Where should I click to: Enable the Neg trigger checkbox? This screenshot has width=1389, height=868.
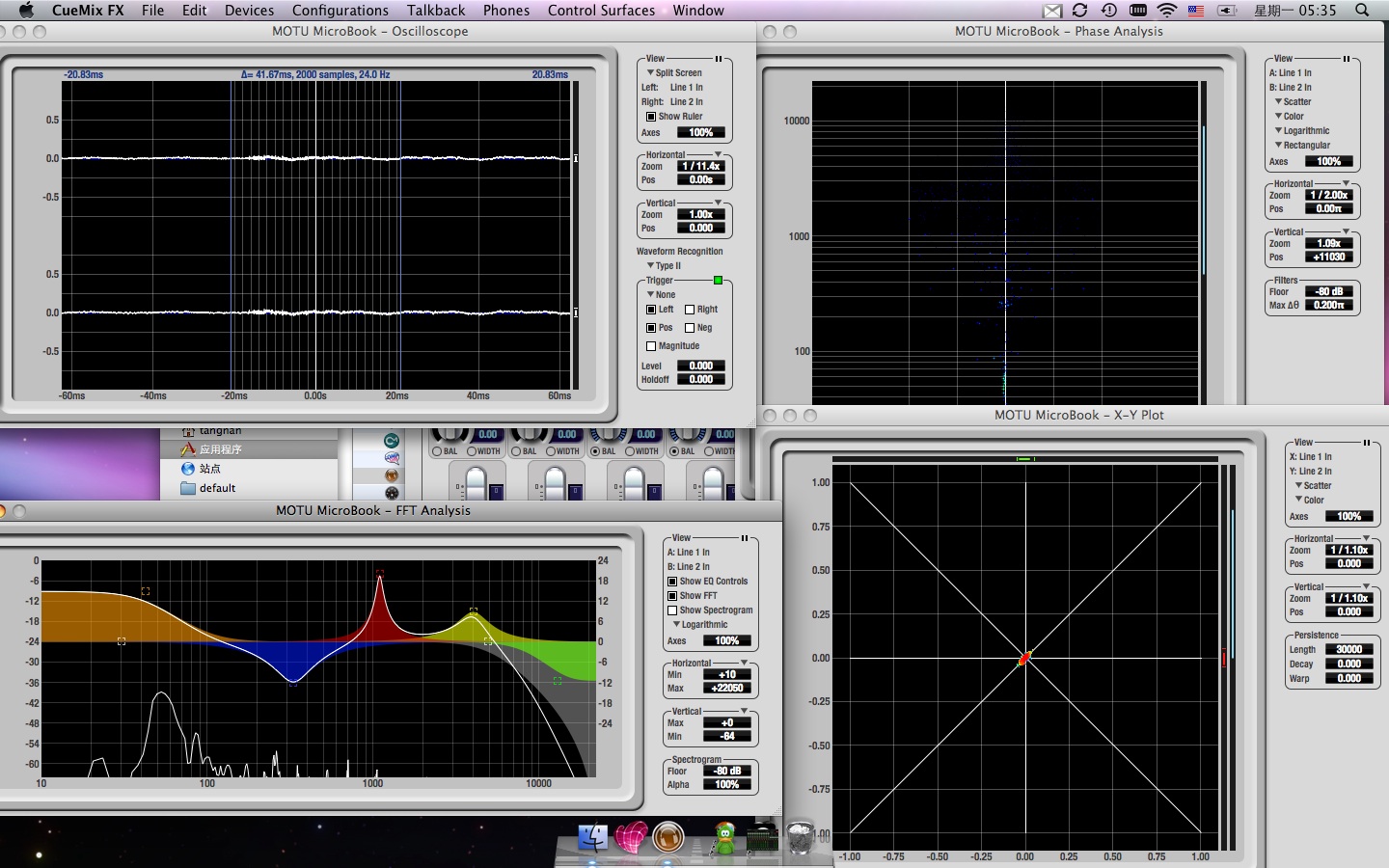690,328
